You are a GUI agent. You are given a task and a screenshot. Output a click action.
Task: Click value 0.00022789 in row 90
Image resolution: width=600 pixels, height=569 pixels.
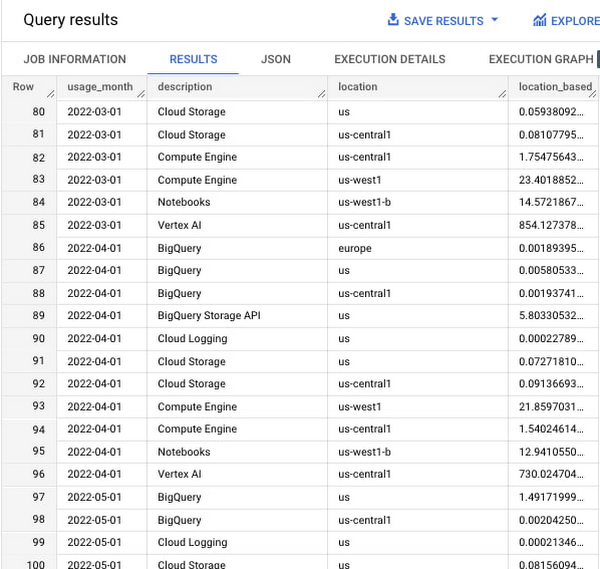click(551, 339)
